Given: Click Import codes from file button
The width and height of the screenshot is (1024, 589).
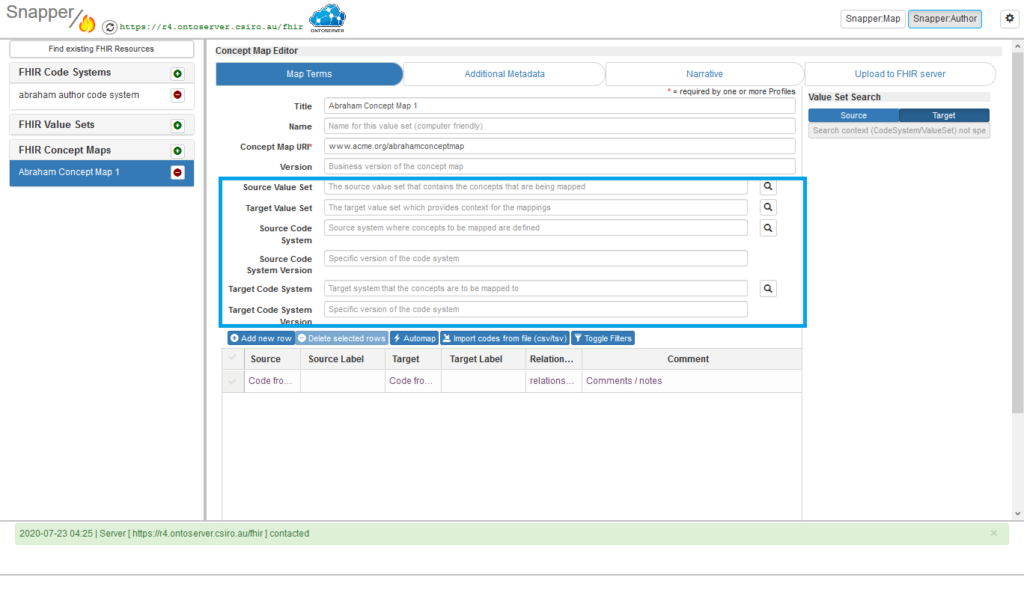Looking at the screenshot, I should tap(505, 338).
